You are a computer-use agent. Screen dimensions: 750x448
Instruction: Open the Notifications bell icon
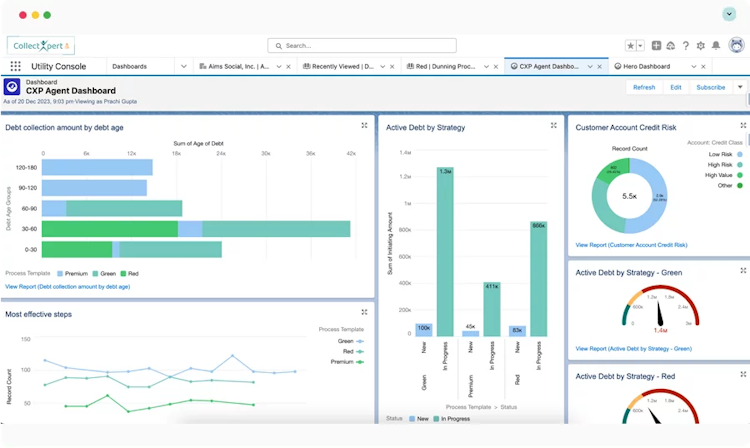pos(716,45)
